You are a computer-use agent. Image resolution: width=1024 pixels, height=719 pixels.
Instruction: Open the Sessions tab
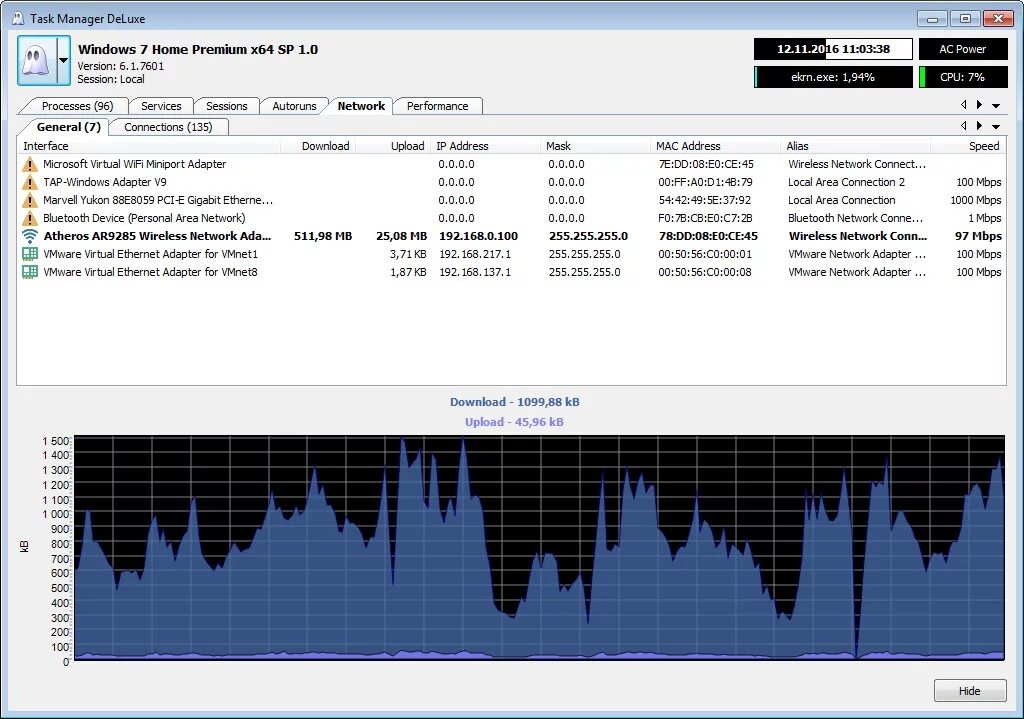tap(227, 106)
